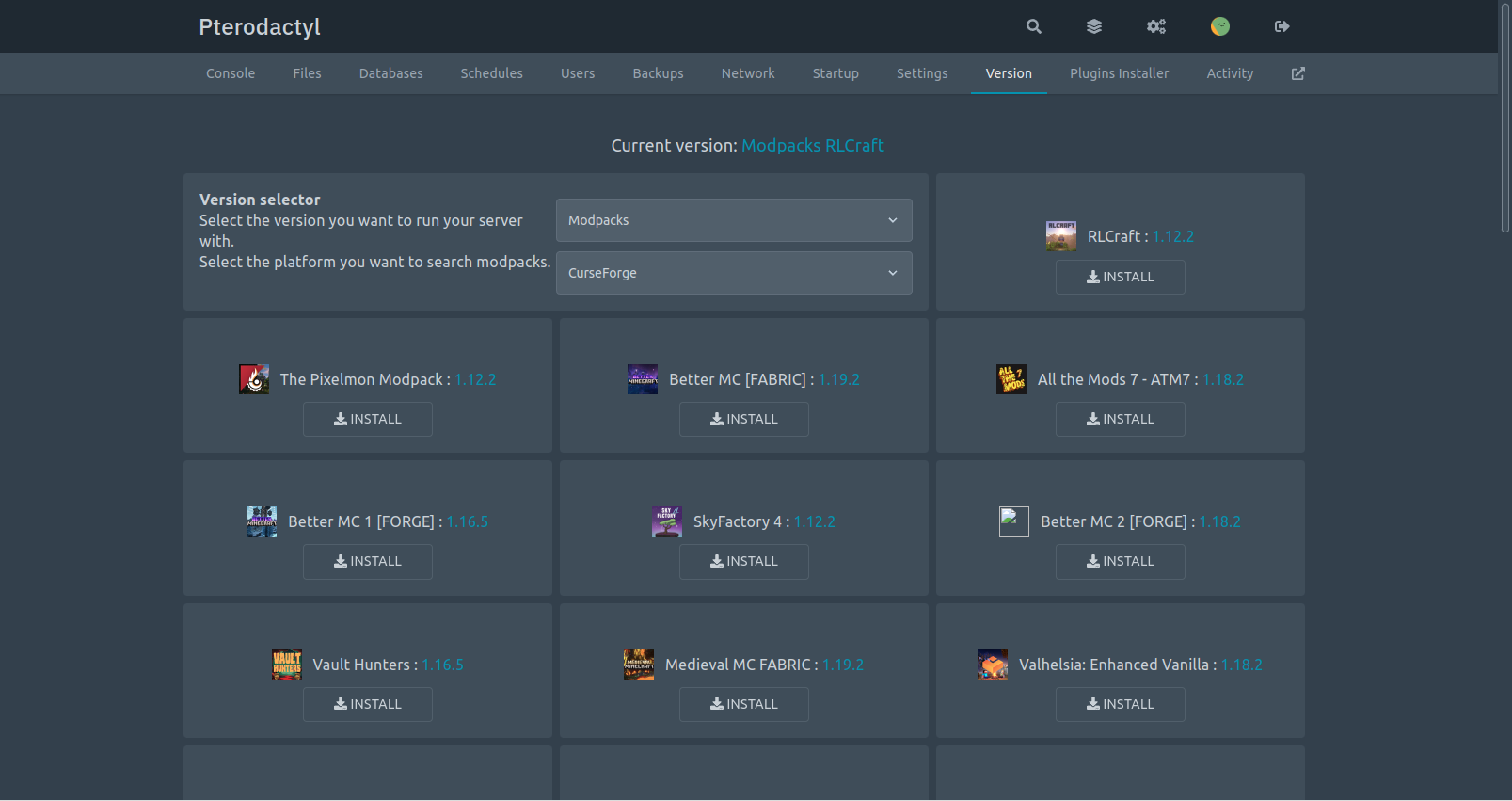This screenshot has width=1512, height=801.
Task: Click SkyFactory 4 version 1.12.2
Action: click(x=815, y=521)
